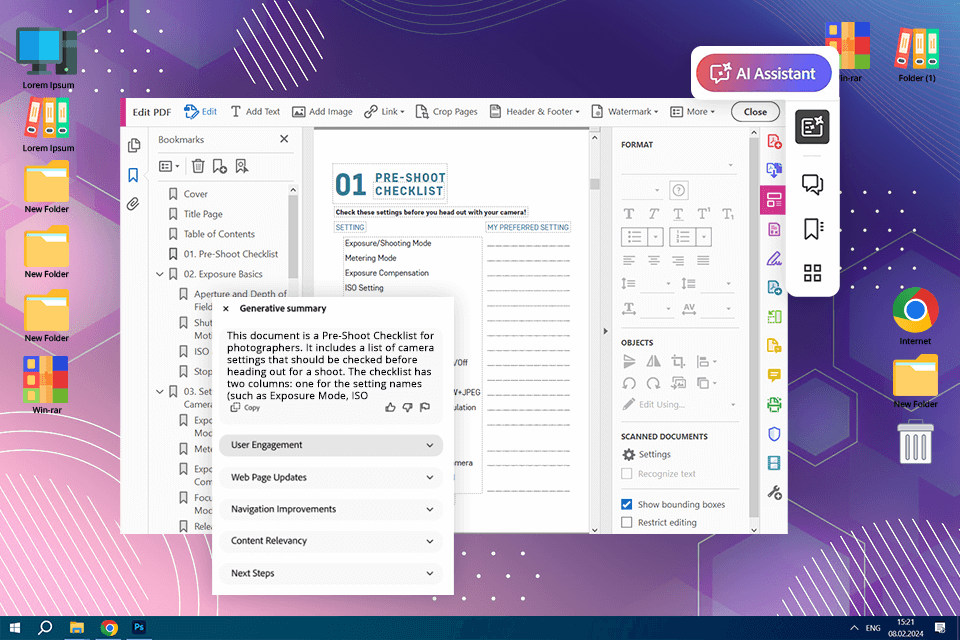Click the Close button in Edit PDF toolbar
The height and width of the screenshot is (640, 960).
point(755,111)
